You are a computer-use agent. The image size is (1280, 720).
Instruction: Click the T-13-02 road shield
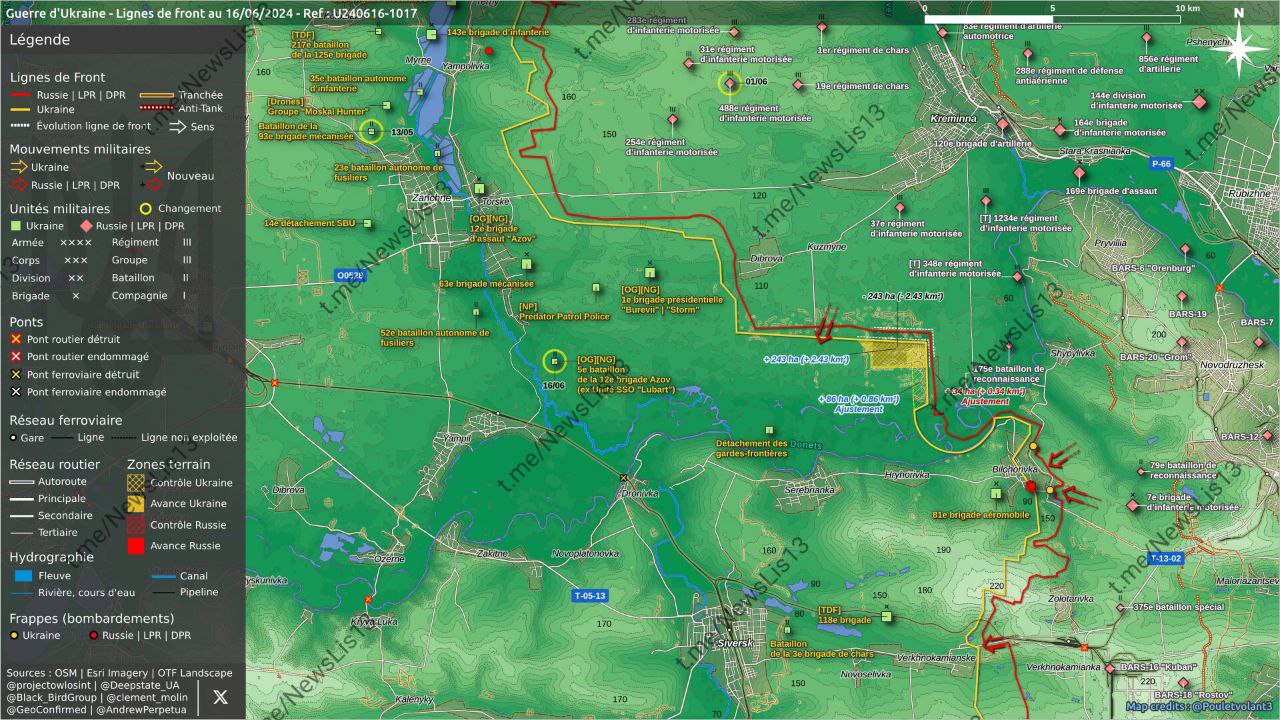coord(1165,559)
